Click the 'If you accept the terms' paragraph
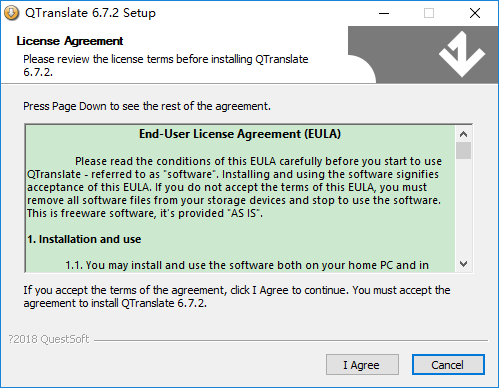 click(x=237, y=297)
